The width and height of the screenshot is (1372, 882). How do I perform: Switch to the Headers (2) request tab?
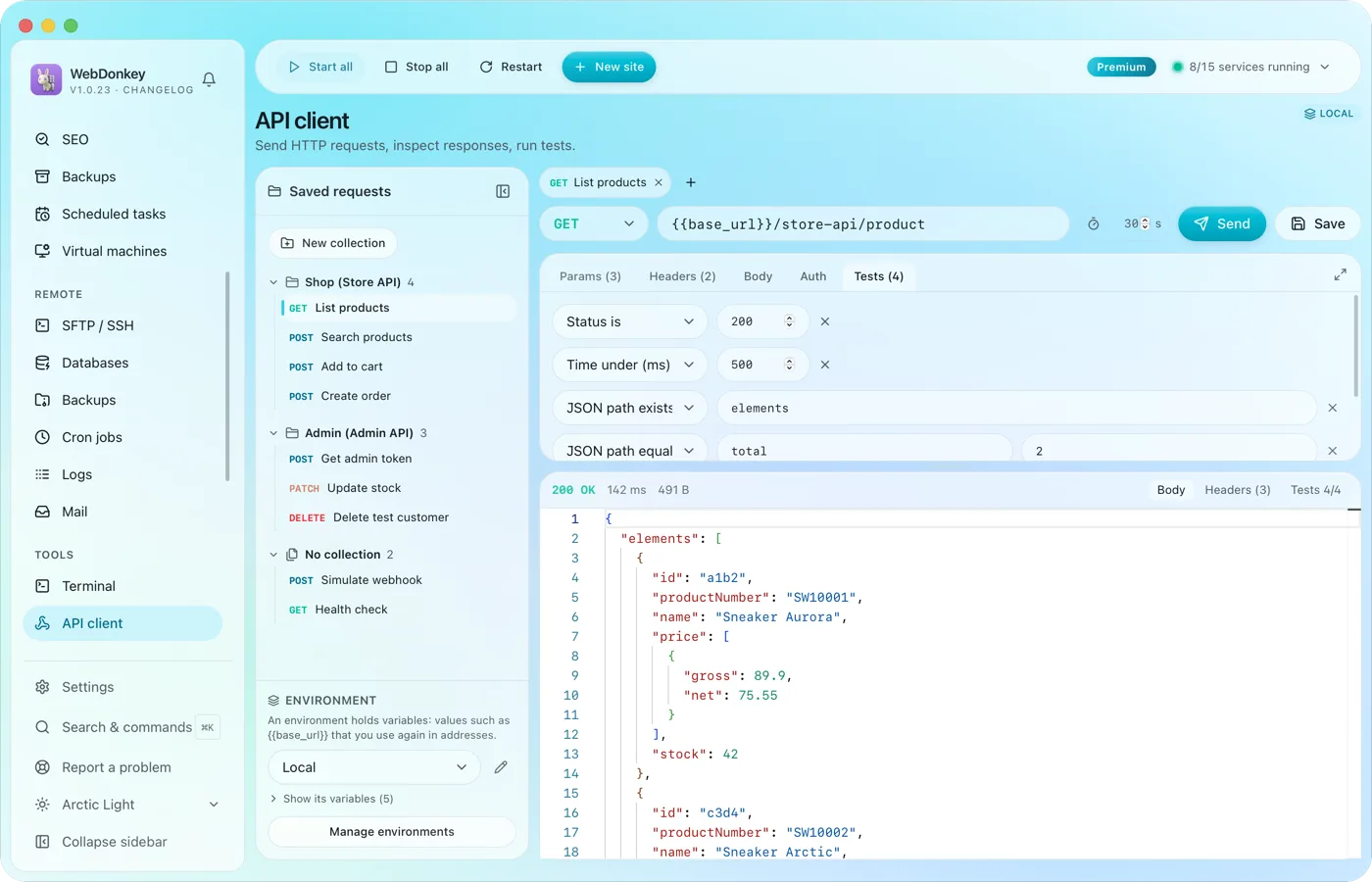pos(682,276)
